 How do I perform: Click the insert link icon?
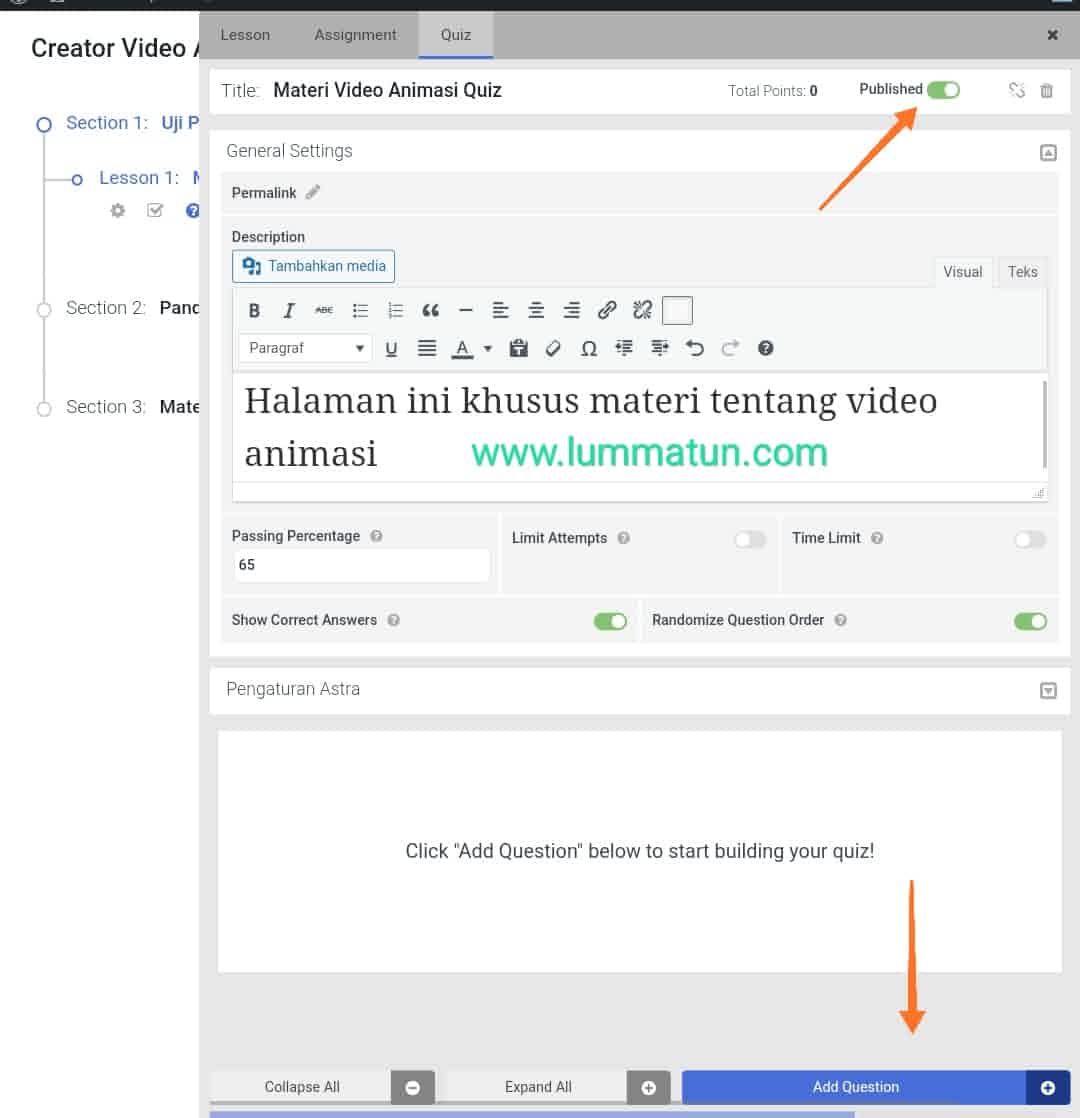coord(607,311)
